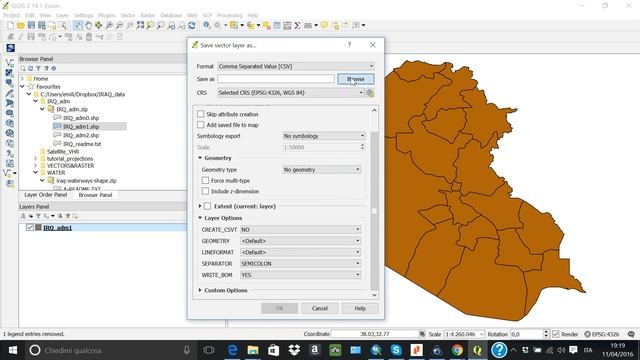The image size is (640, 360).
Task: Toggle the Render checkbox in status bar
Action: click(x=556, y=334)
